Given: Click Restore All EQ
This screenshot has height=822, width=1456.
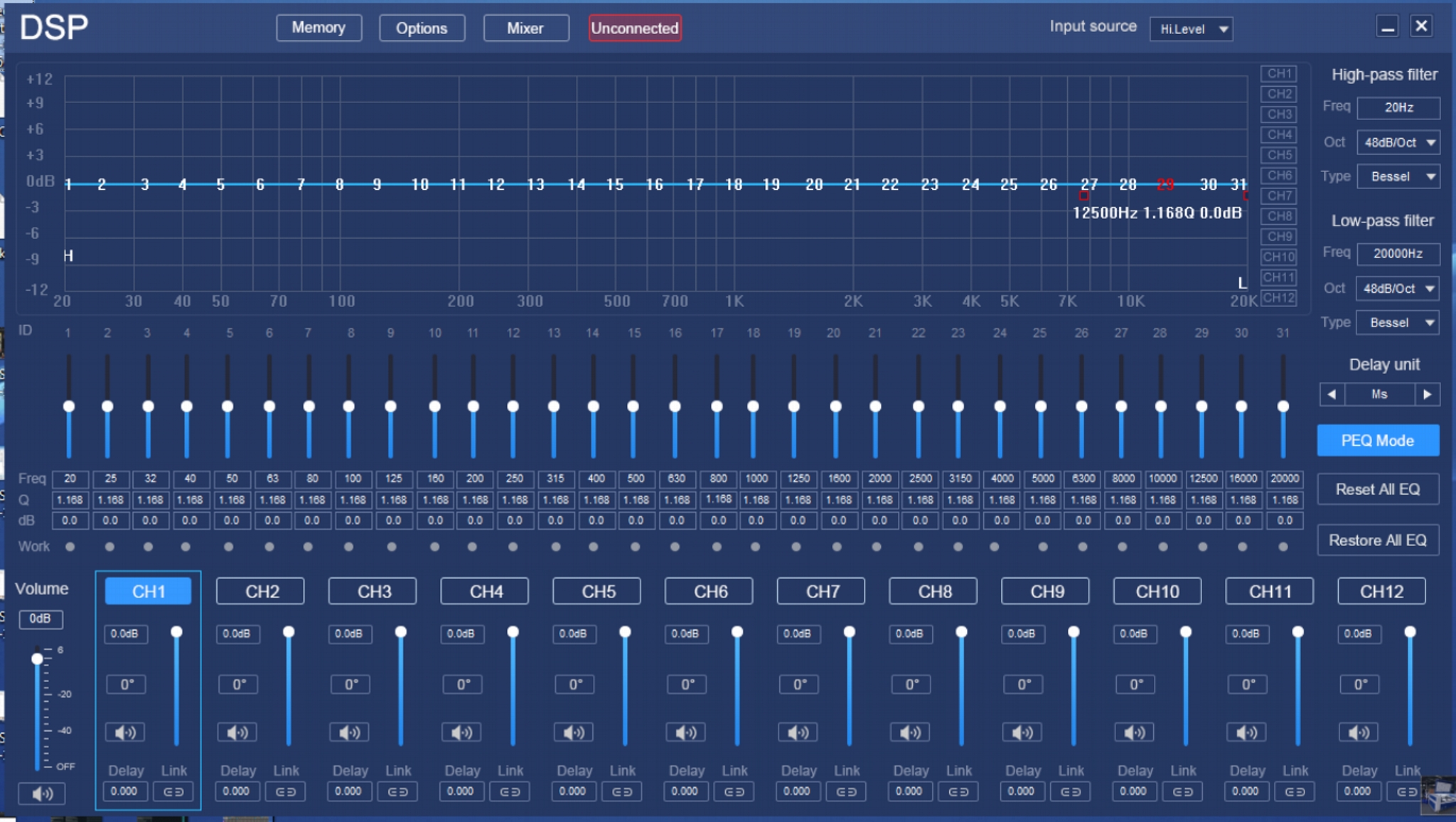Looking at the screenshot, I should (x=1378, y=540).
